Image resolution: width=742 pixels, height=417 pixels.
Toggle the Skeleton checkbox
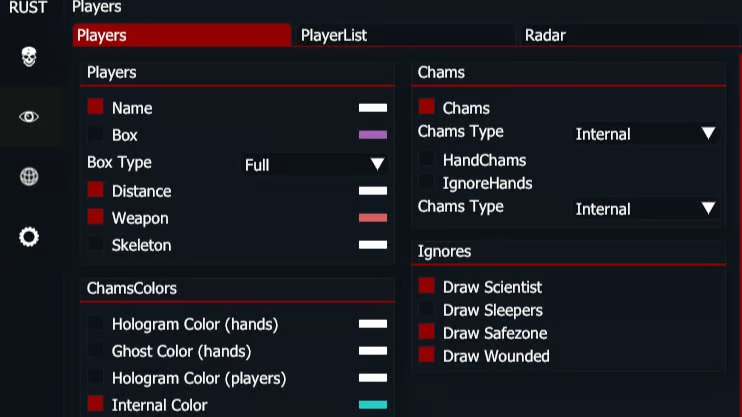(x=96, y=245)
